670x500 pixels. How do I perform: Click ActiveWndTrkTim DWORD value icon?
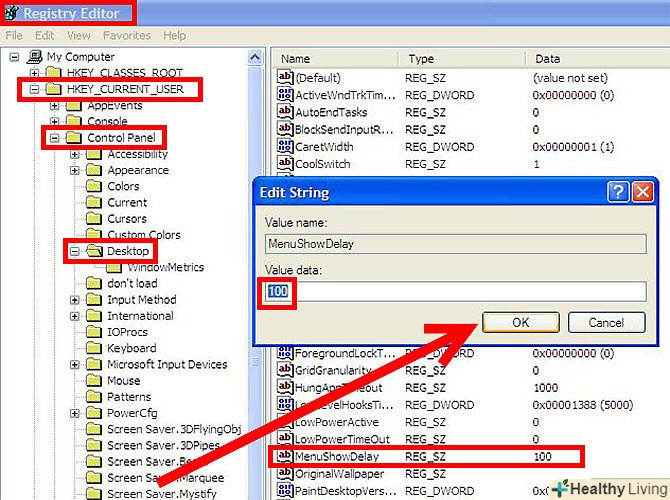(285, 94)
